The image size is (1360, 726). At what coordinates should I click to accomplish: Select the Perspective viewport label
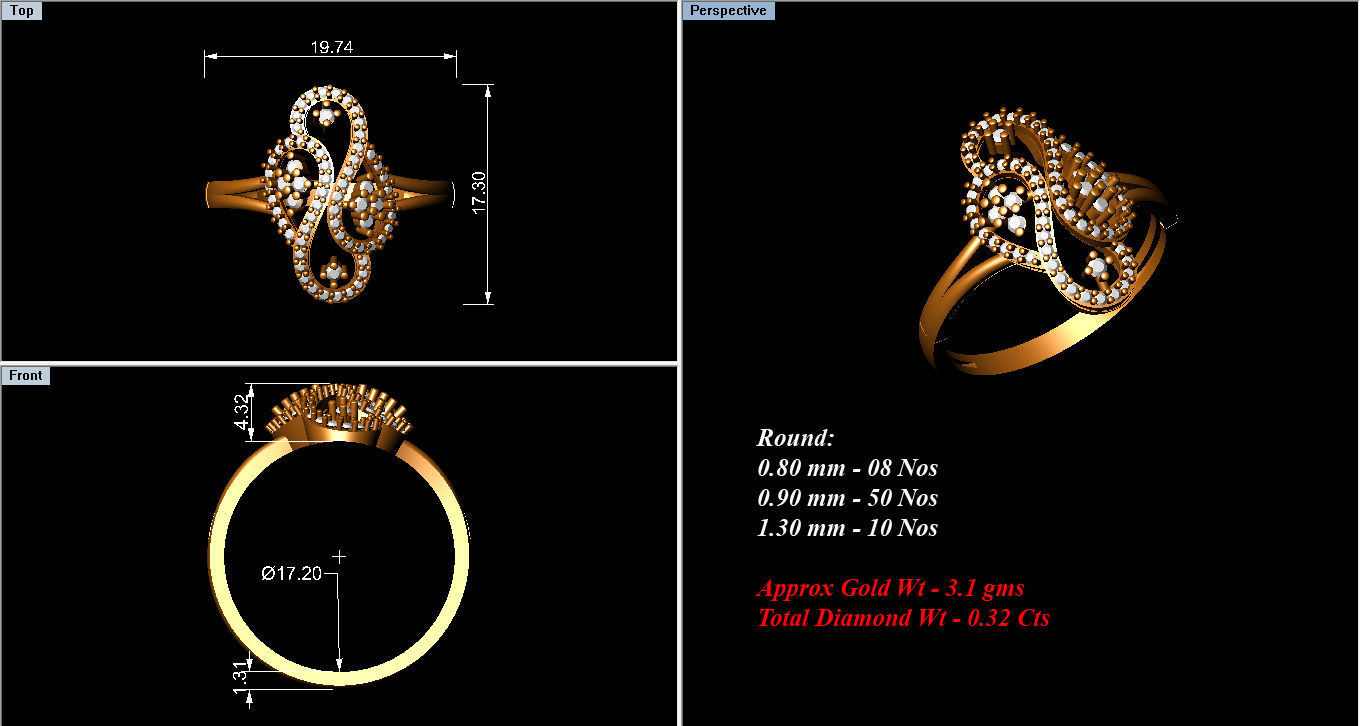[x=729, y=11]
